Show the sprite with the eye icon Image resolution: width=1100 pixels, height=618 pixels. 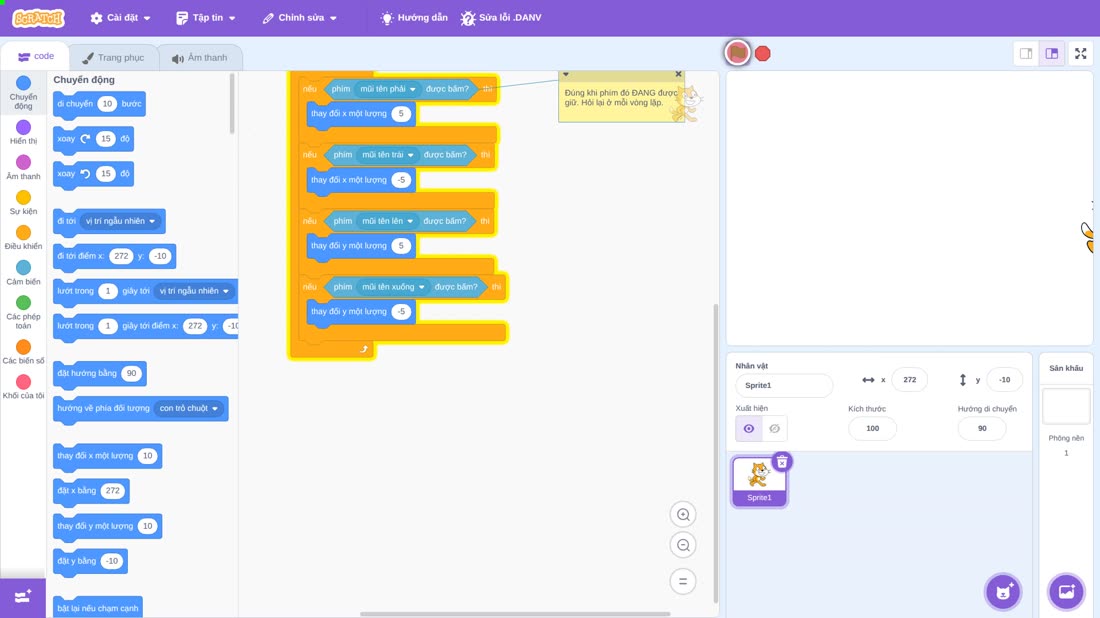[749, 429]
